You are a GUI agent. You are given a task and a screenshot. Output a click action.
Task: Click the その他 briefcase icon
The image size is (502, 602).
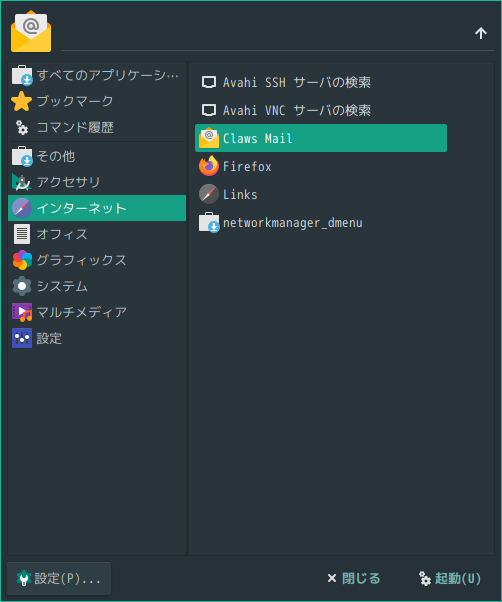point(22,156)
